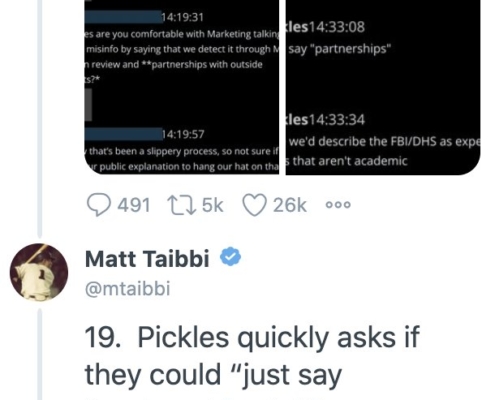The image size is (495, 400).
Task: Select the 14:33:08 timestamp in right image
Action: click(x=337, y=27)
